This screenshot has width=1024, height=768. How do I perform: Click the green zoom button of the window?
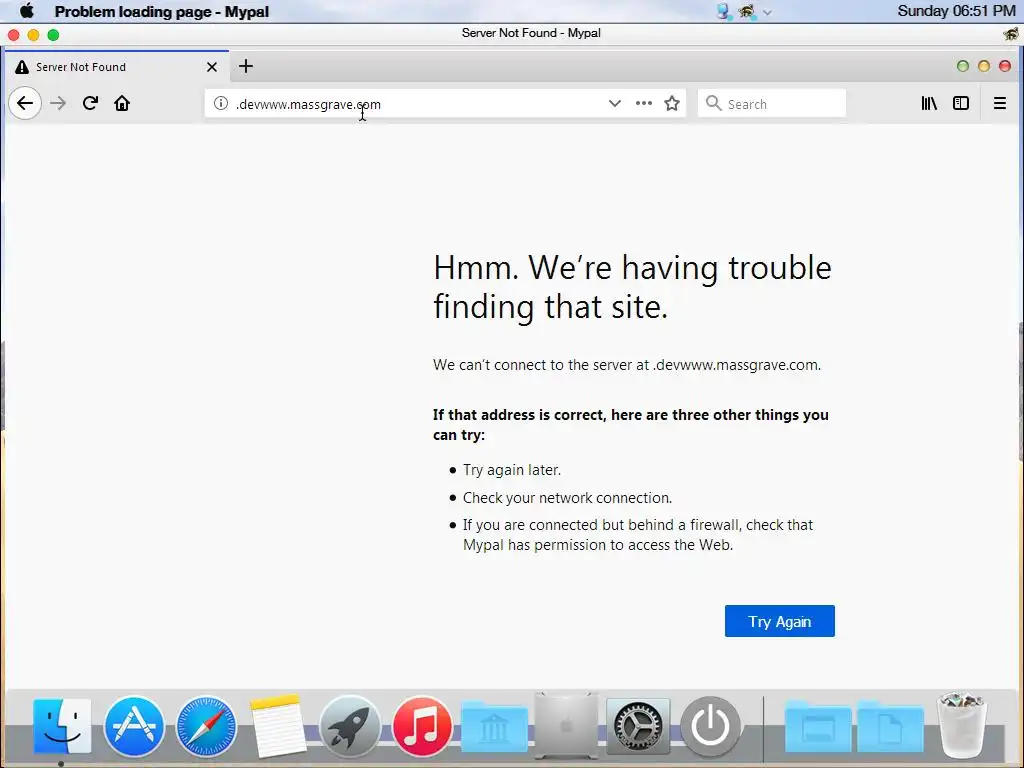pos(54,35)
